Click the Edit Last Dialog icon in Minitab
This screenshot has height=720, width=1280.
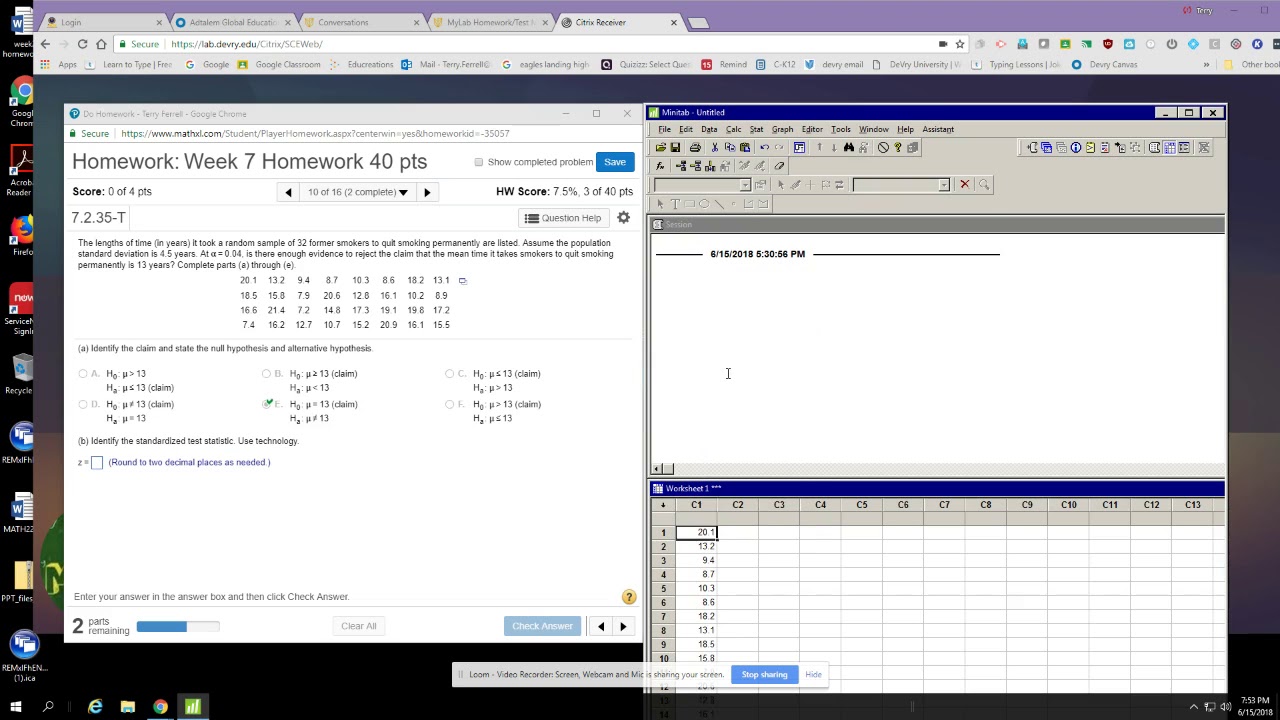tap(800, 147)
